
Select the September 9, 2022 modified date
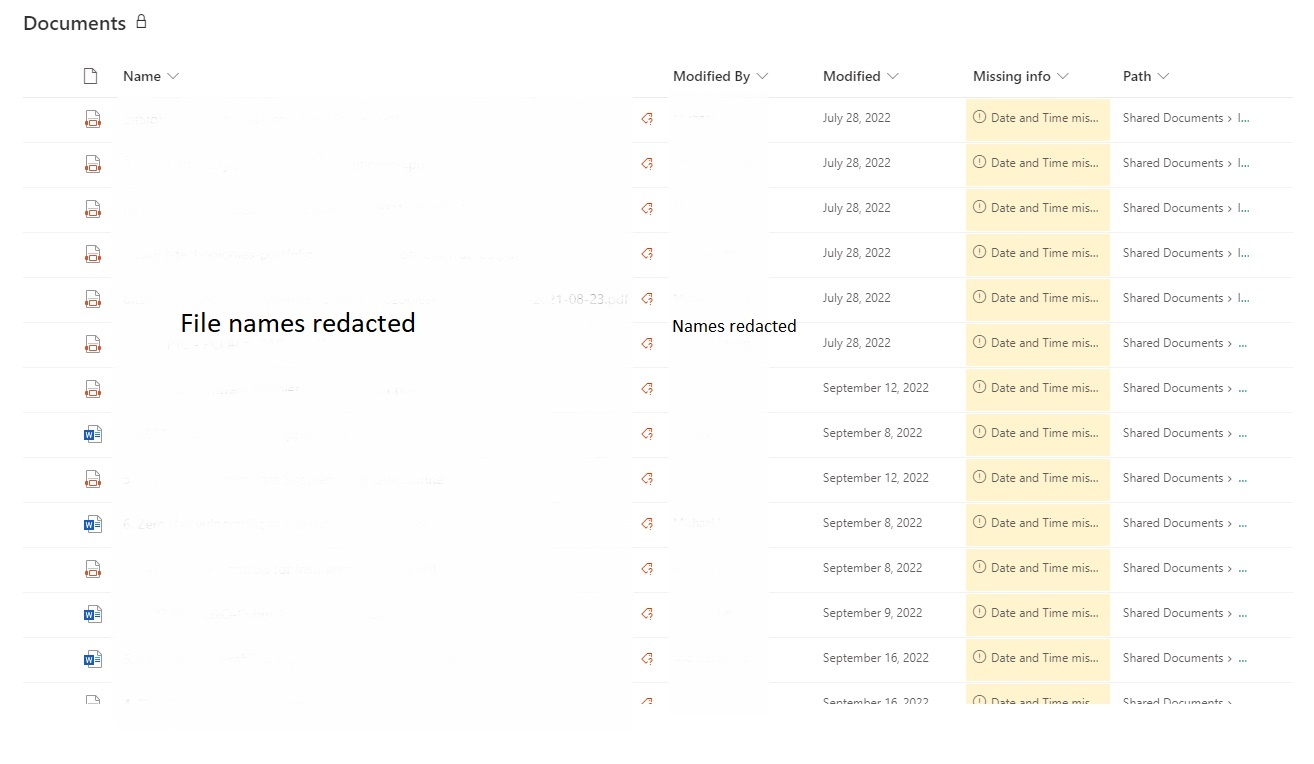872,613
